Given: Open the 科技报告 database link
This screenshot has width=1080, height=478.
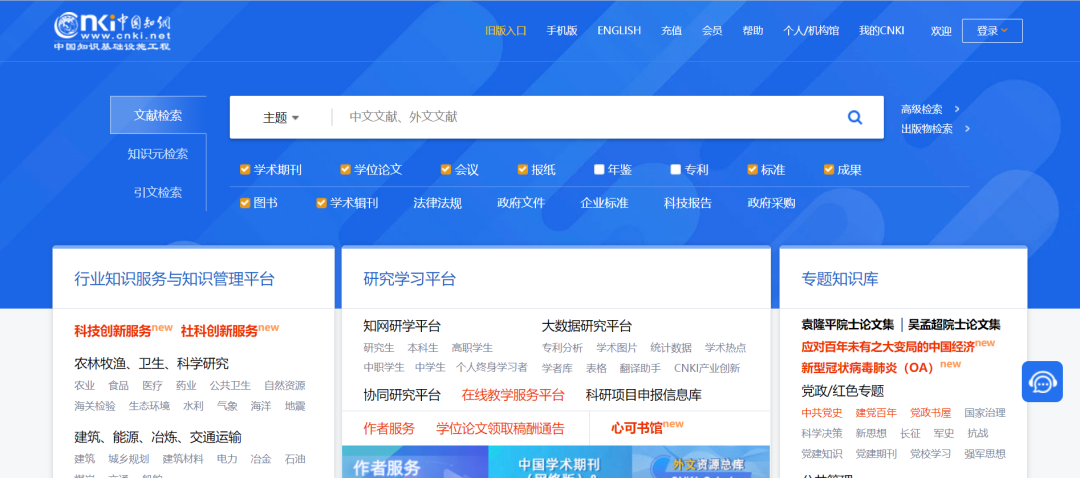Looking at the screenshot, I should point(688,203).
